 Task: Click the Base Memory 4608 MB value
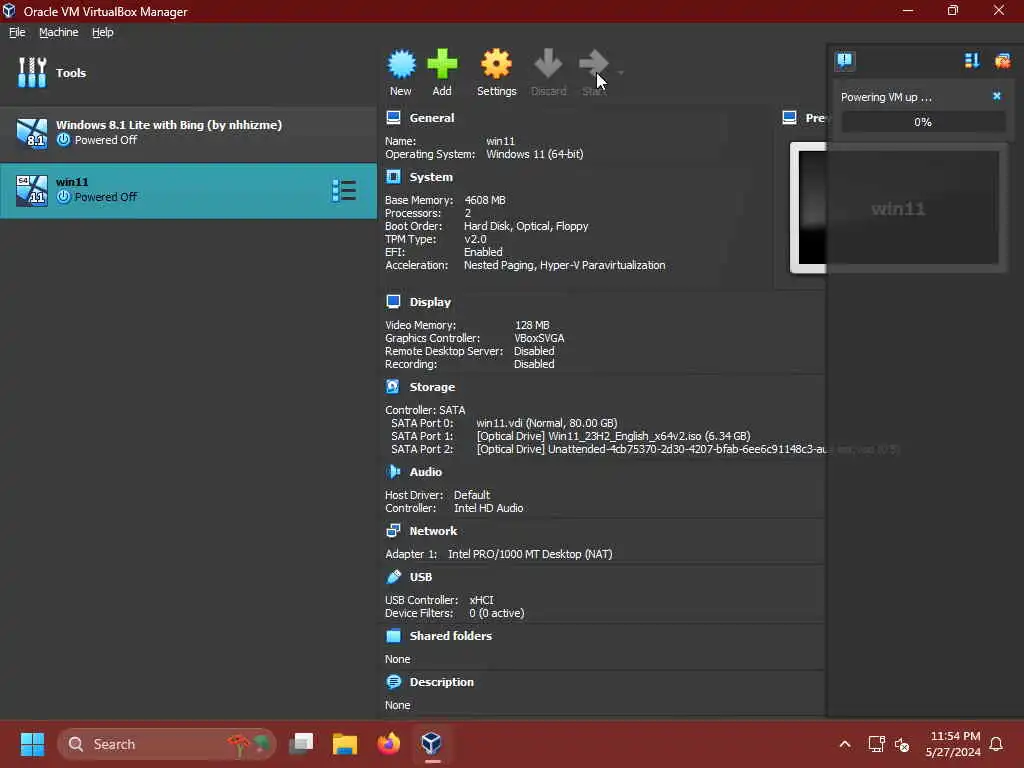tap(485, 200)
